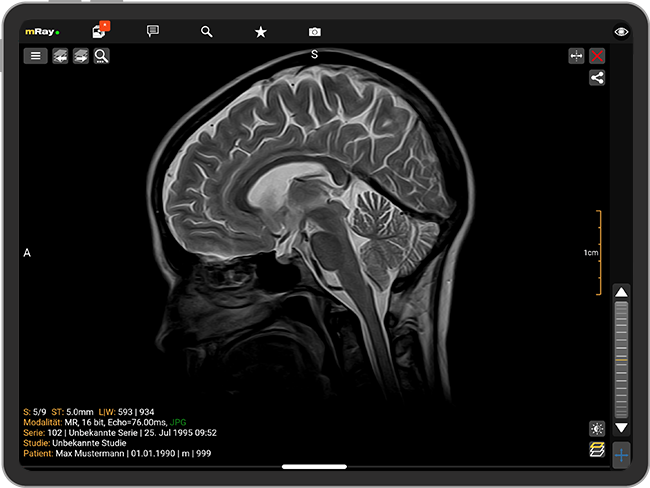Go to the next series
Viewport: 650px width, 488px height.
click(x=81, y=56)
